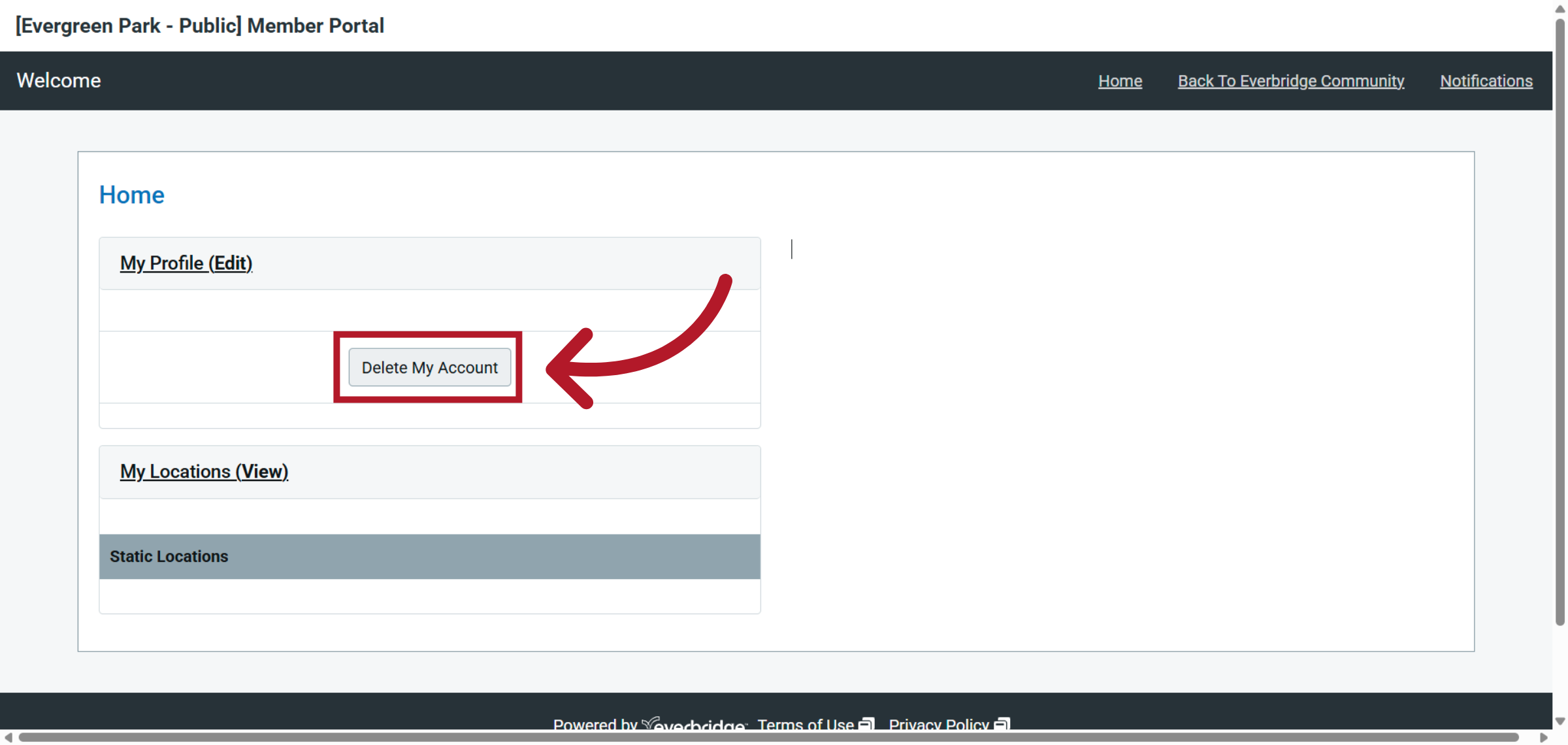The width and height of the screenshot is (1568, 745).
Task: Click the scroll right arrow
Action: (x=1544, y=737)
